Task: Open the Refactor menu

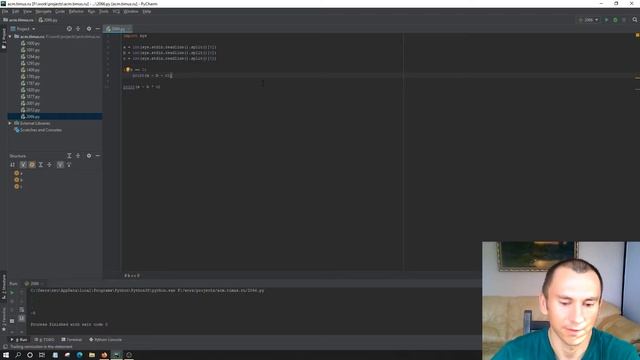Action: tap(76, 11)
